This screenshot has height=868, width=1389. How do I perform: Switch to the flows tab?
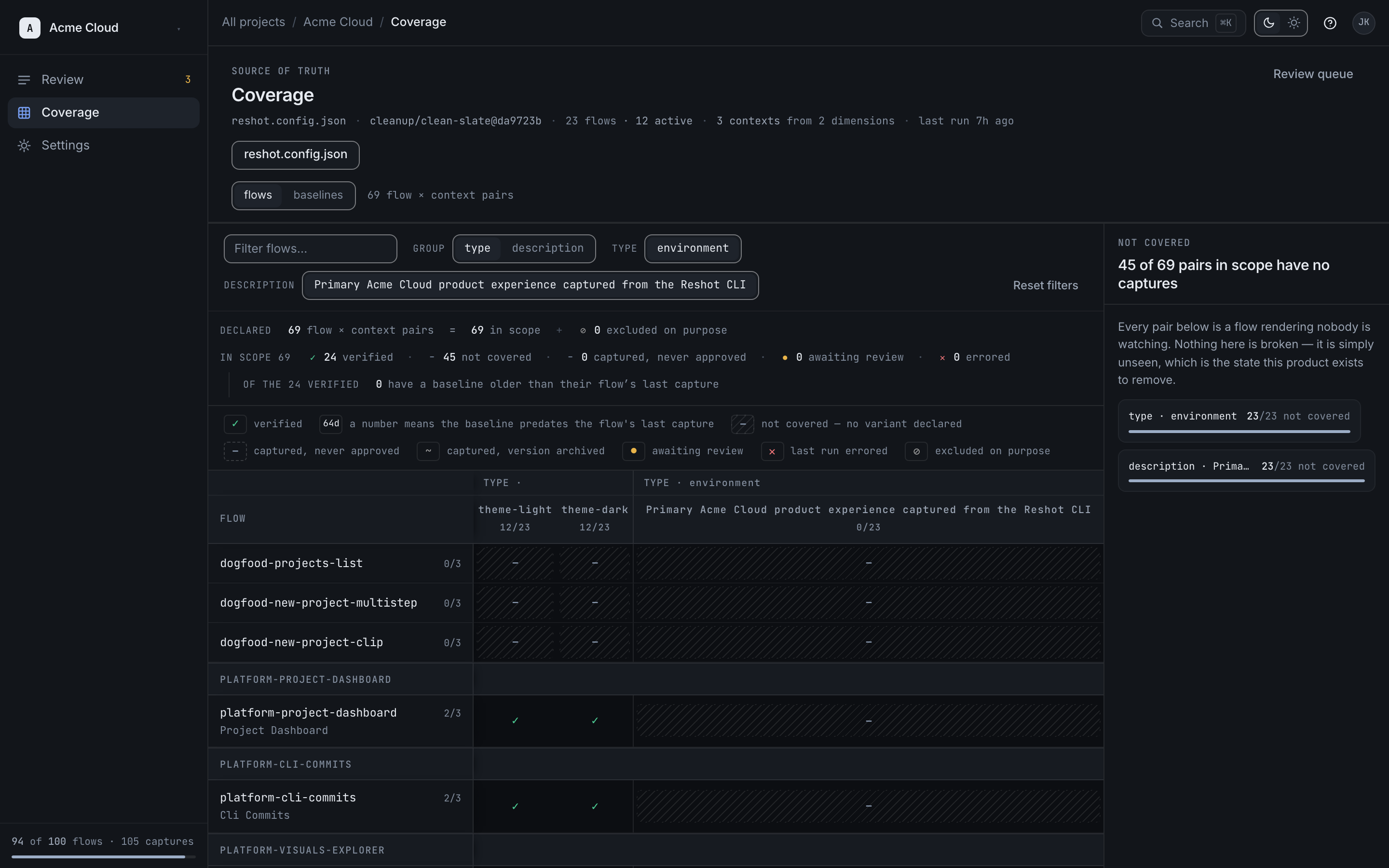pyautogui.click(x=258, y=195)
